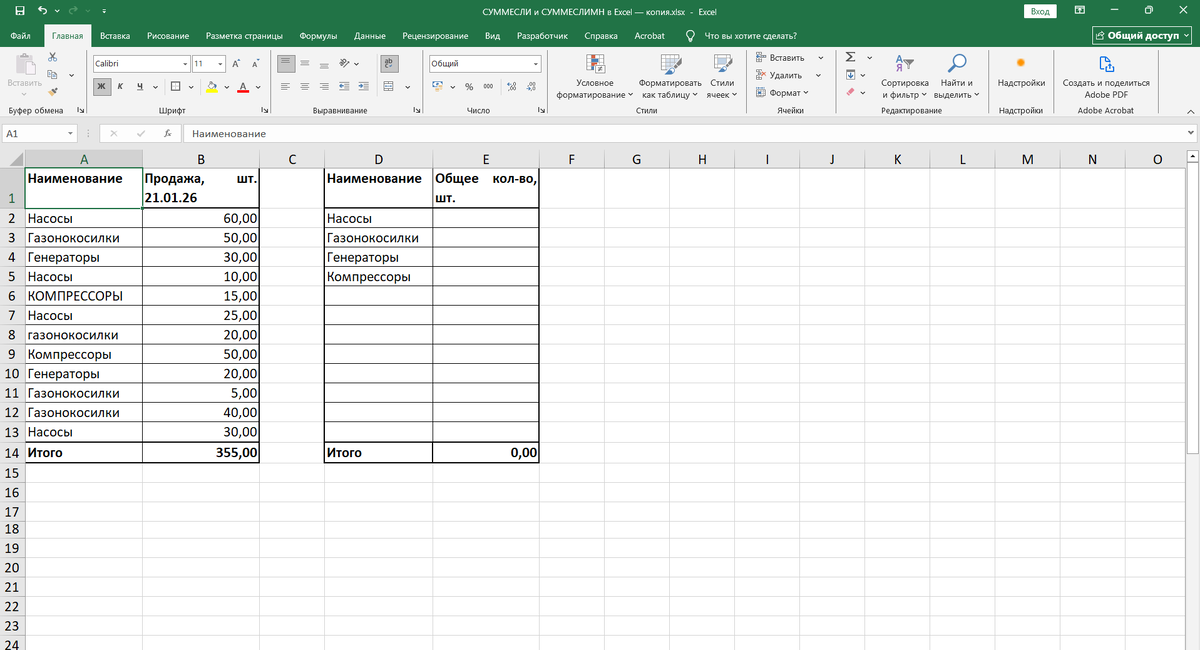Click the Clear eraser icon
The image size is (1200, 650).
coord(850,92)
